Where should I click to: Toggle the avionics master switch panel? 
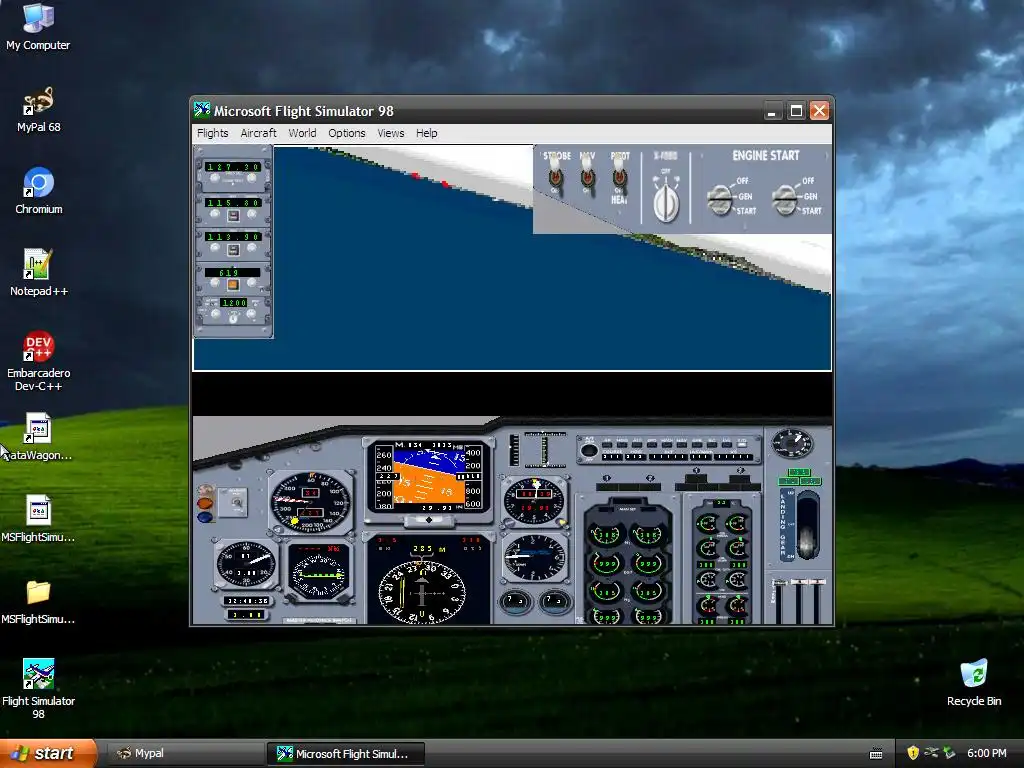pyautogui.click(x=232, y=502)
